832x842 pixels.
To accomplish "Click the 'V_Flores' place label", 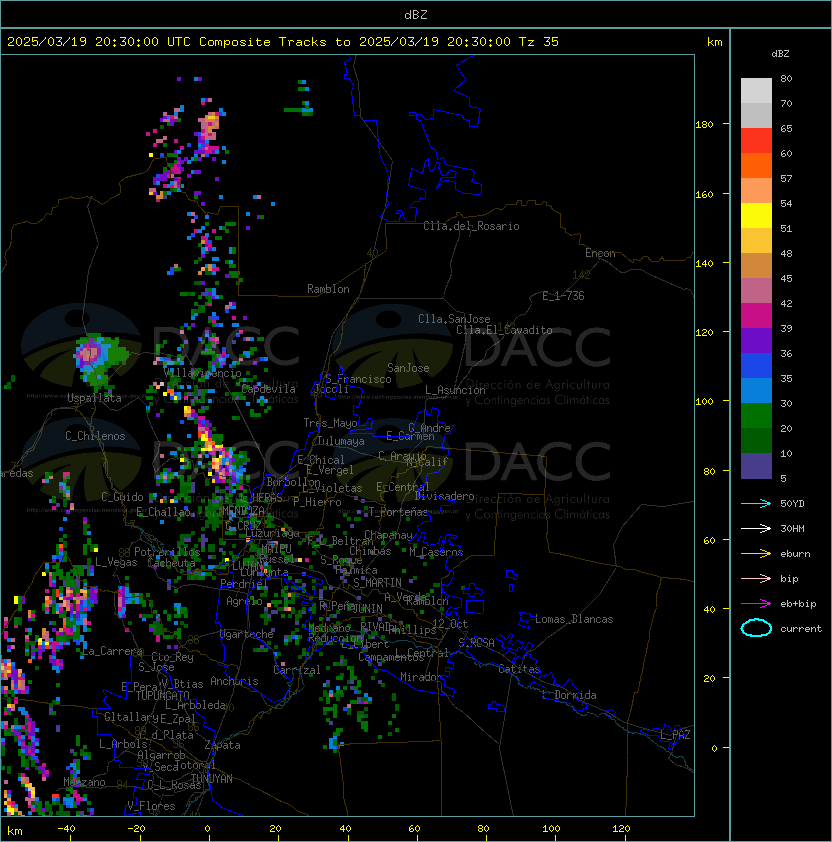I will (151, 807).
